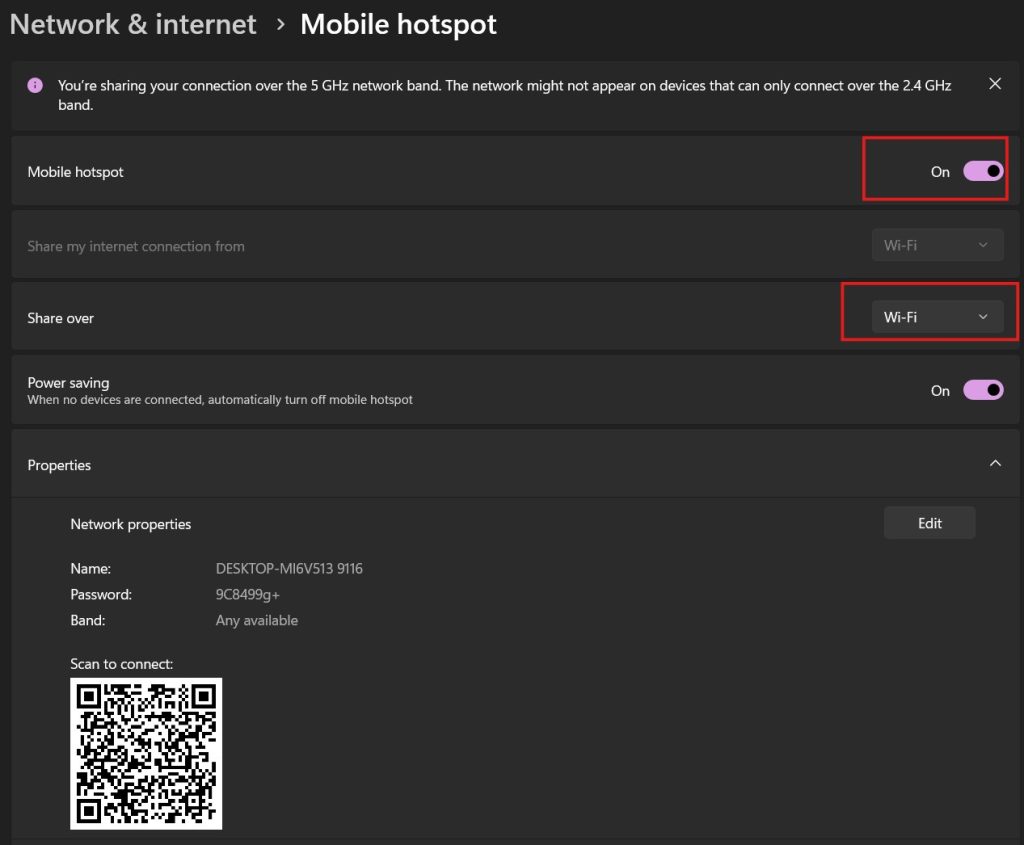Viewport: 1024px width, 845px height.
Task: Click the Power saving description text
Action: click(x=220, y=400)
